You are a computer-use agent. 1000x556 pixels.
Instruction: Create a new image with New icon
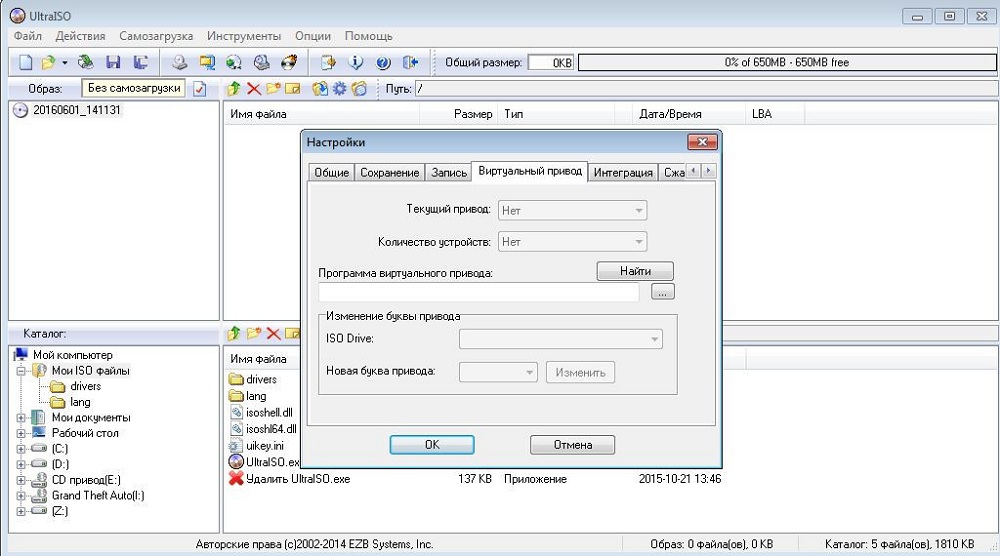(26, 62)
